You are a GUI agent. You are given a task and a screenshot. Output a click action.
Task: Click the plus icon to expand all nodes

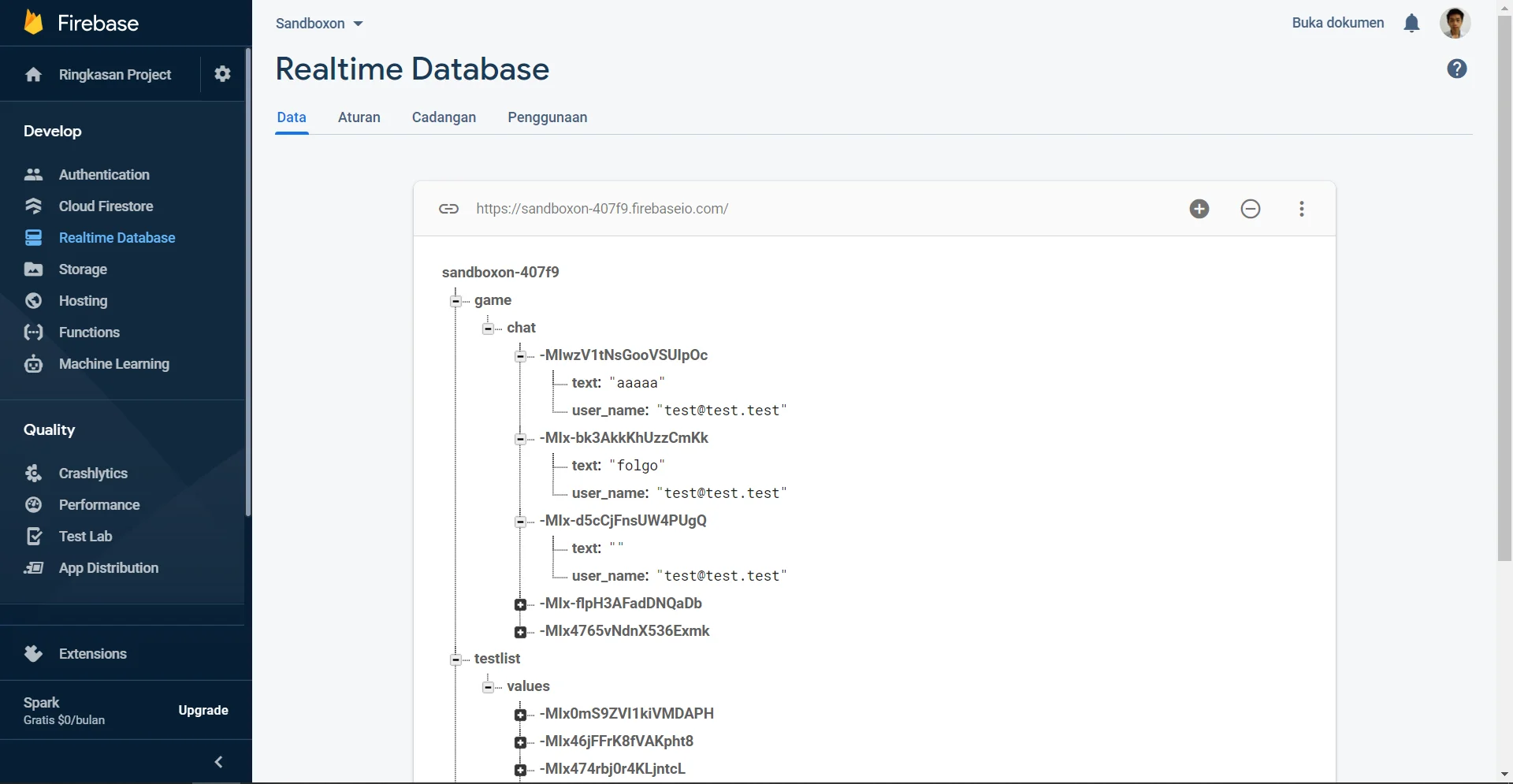click(1199, 209)
